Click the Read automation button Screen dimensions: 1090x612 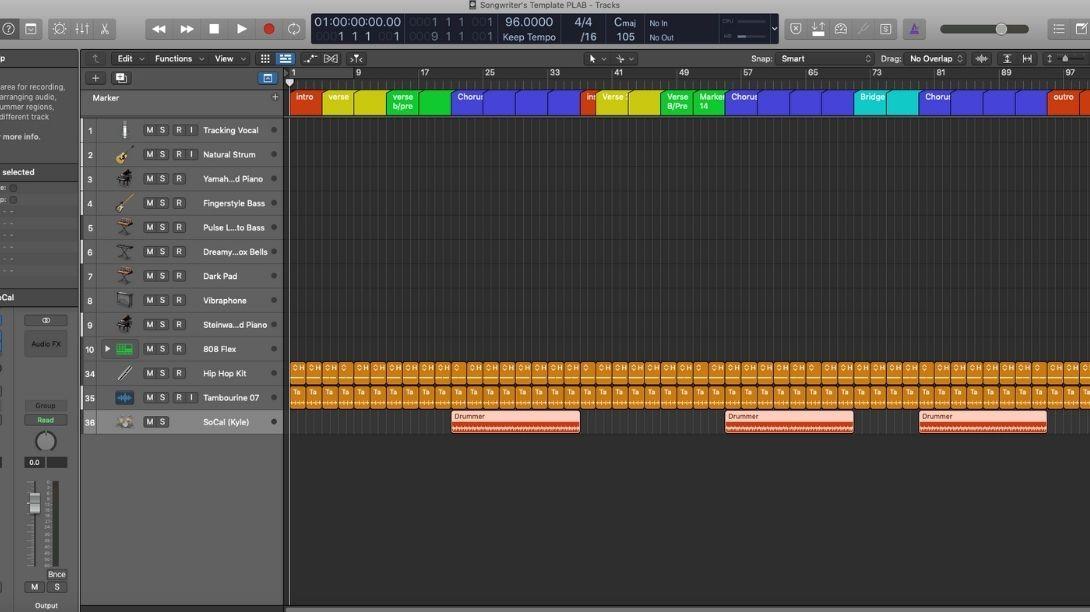tap(45, 420)
